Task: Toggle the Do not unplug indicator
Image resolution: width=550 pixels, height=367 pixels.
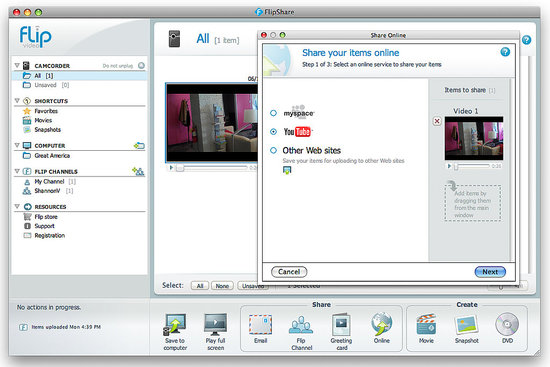Action: click(141, 66)
